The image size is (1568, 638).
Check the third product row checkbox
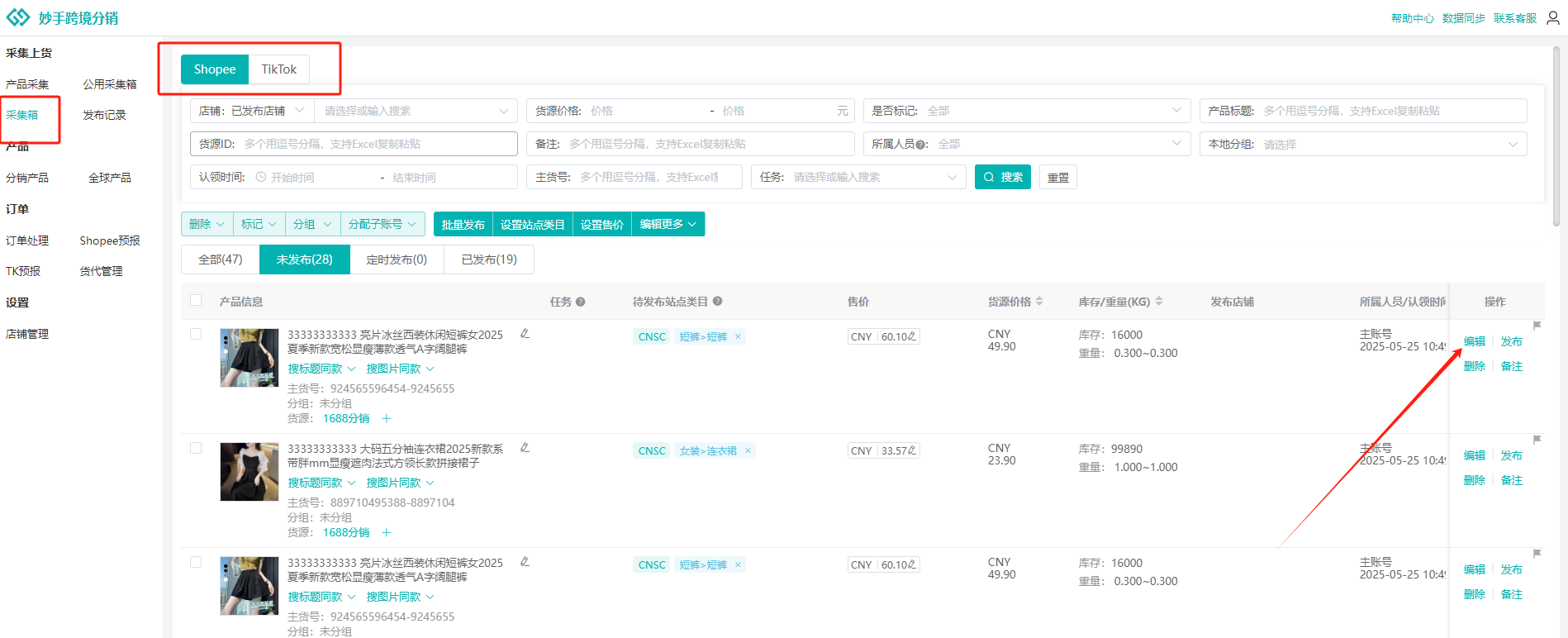(x=196, y=562)
